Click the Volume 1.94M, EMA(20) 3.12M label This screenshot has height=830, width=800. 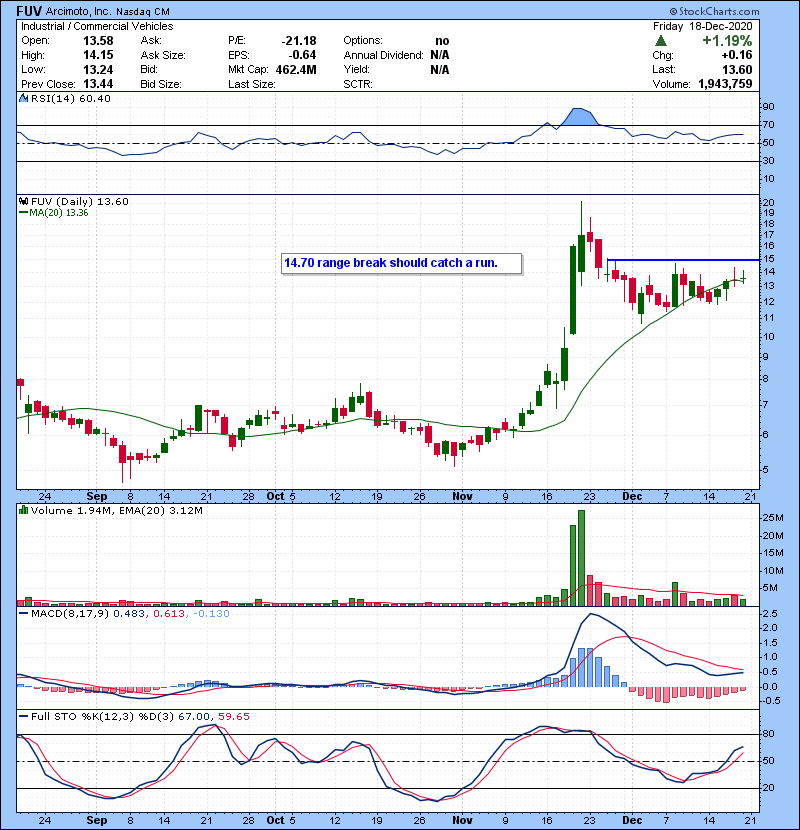(116, 510)
